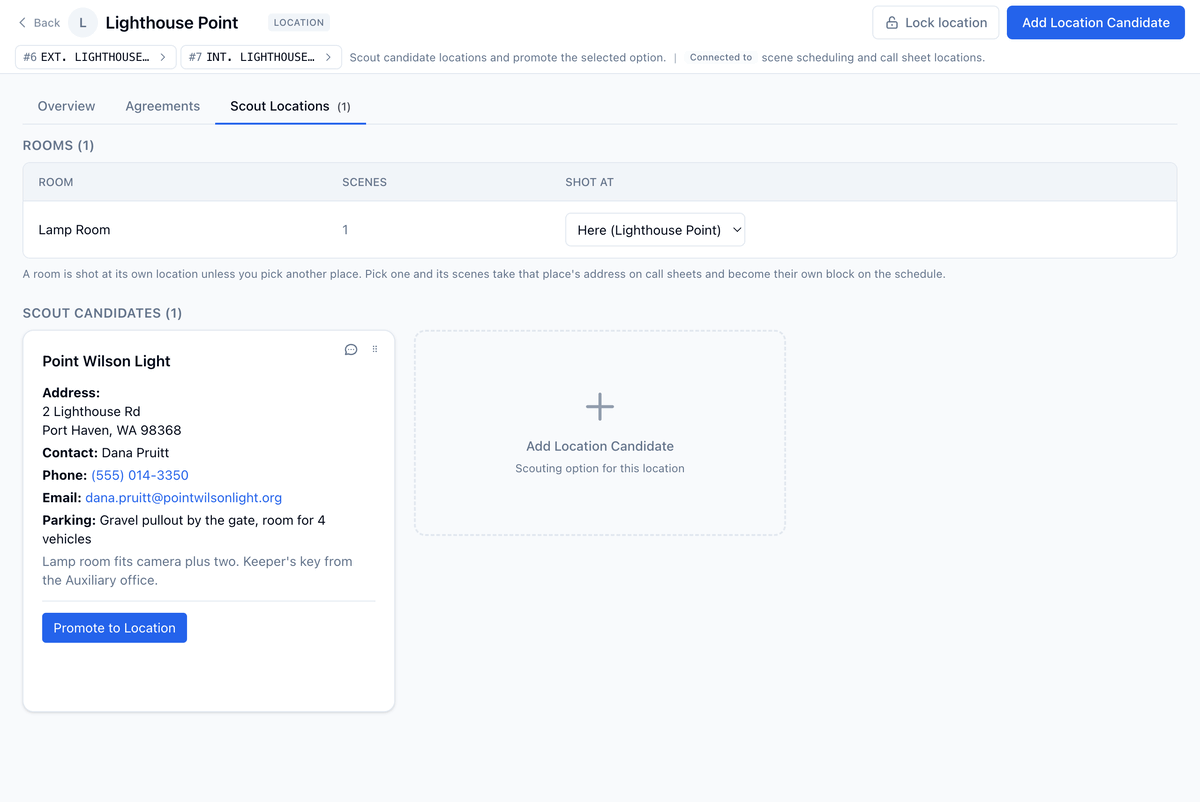Click chevron on #7 INT. LIGHTHOUSE scene chip
Screen dimensions: 1200x803
click(x=328, y=57)
